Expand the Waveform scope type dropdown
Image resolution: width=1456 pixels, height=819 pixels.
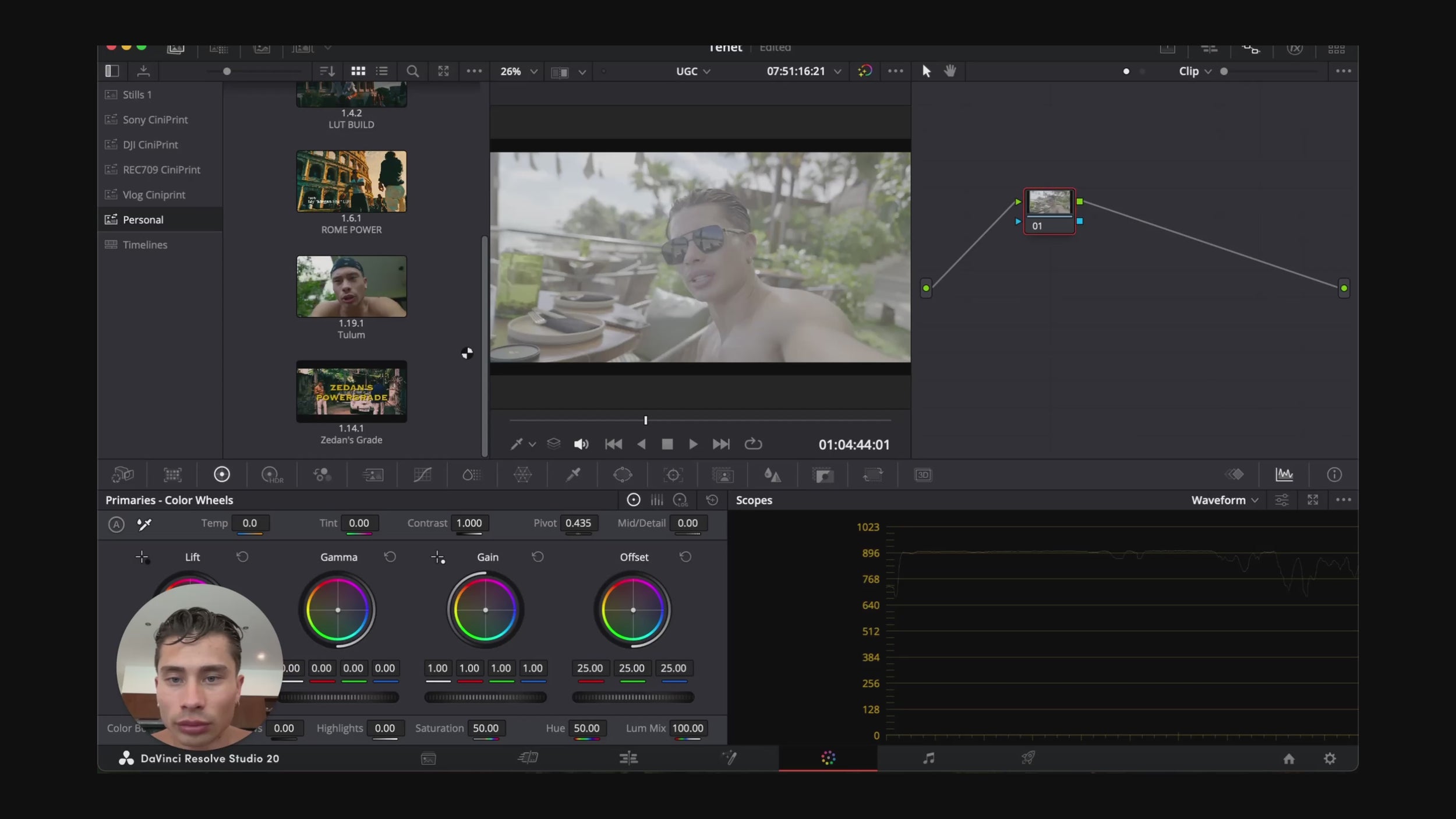(x=1224, y=500)
